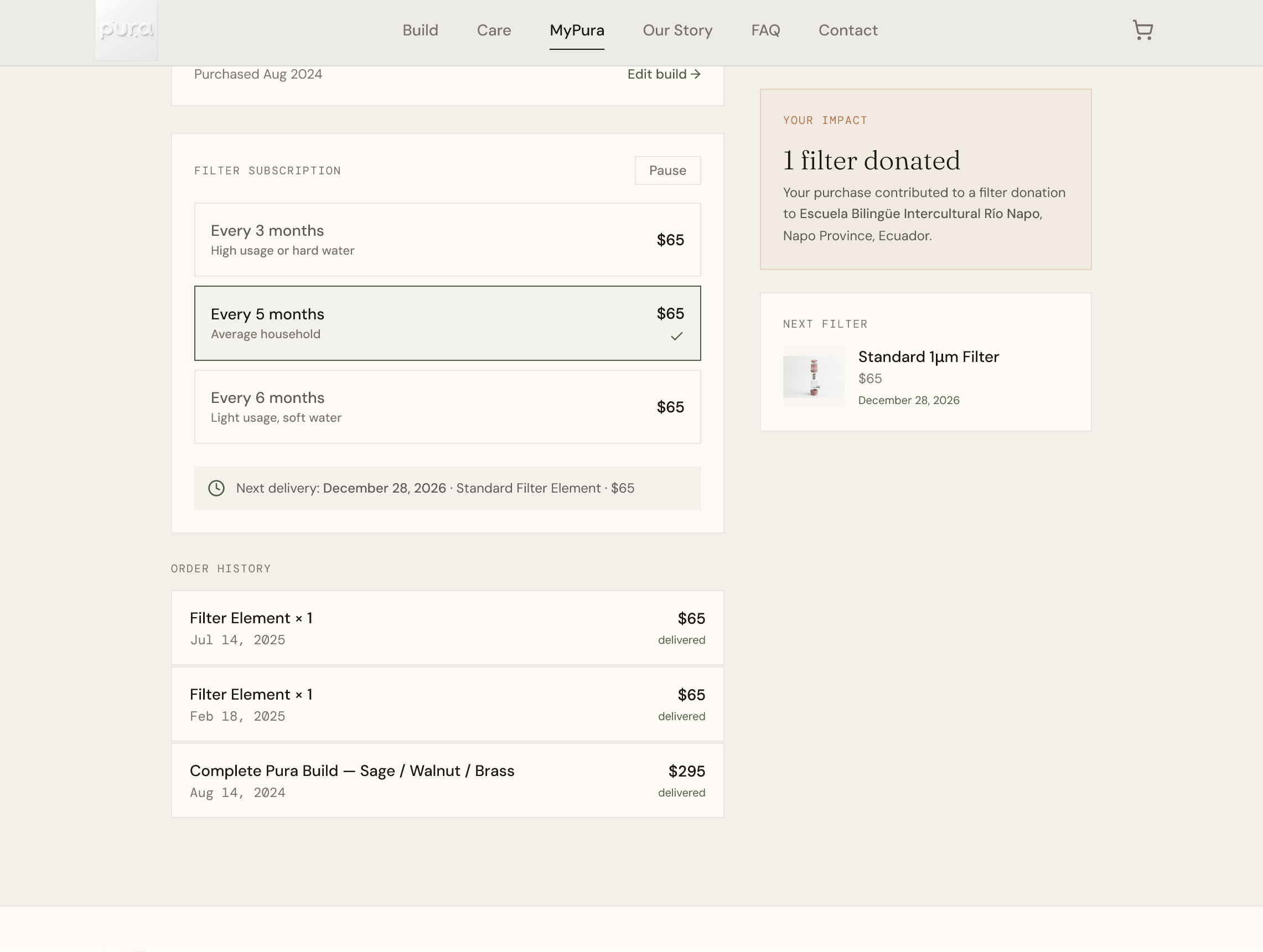Click the ORDER HISTORY heading
Screen dimensions: 1263x952
pyautogui.click(x=221, y=569)
